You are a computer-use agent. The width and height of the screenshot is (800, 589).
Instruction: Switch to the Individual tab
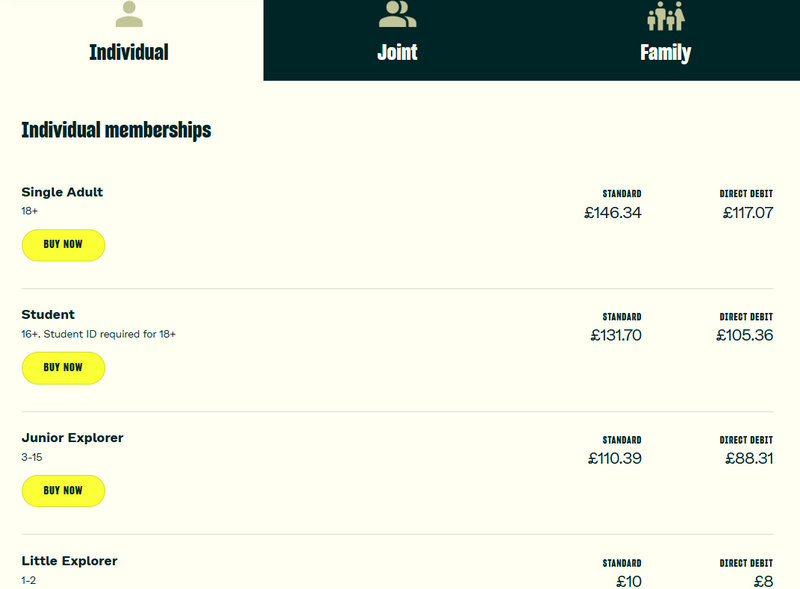pyautogui.click(x=129, y=52)
